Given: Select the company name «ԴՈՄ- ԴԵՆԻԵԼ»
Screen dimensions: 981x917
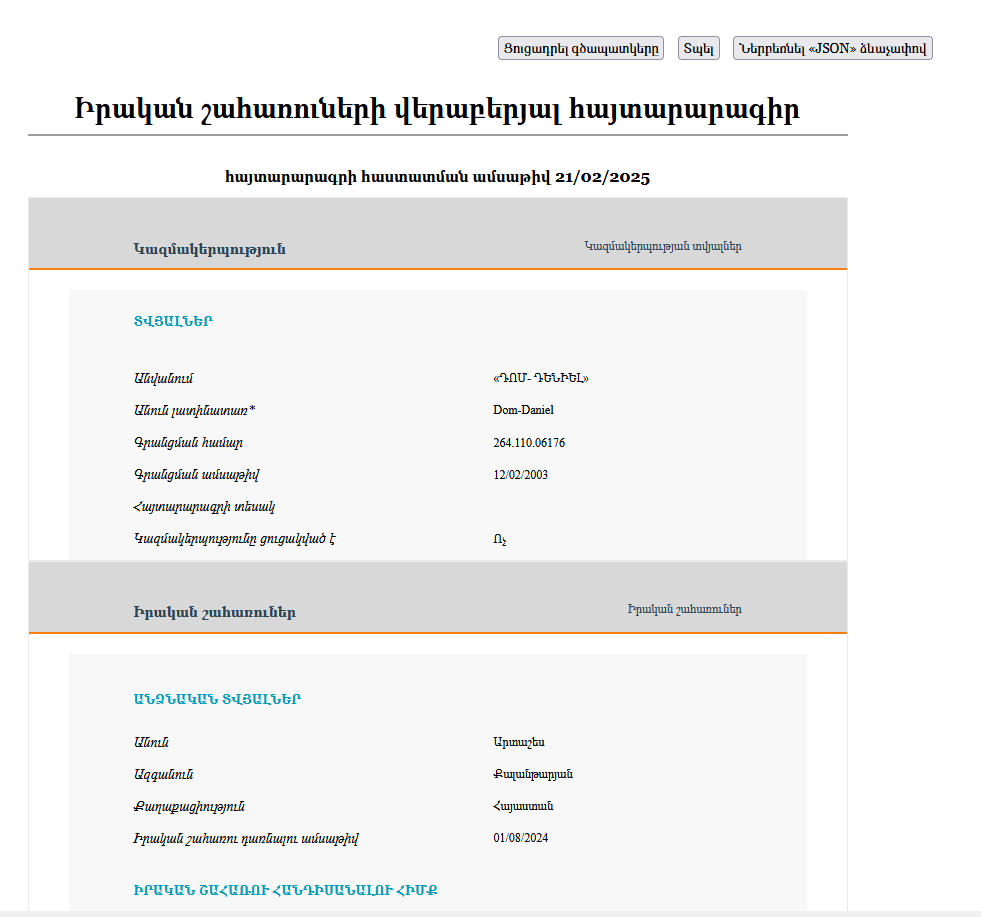Looking at the screenshot, I should [x=540, y=378].
